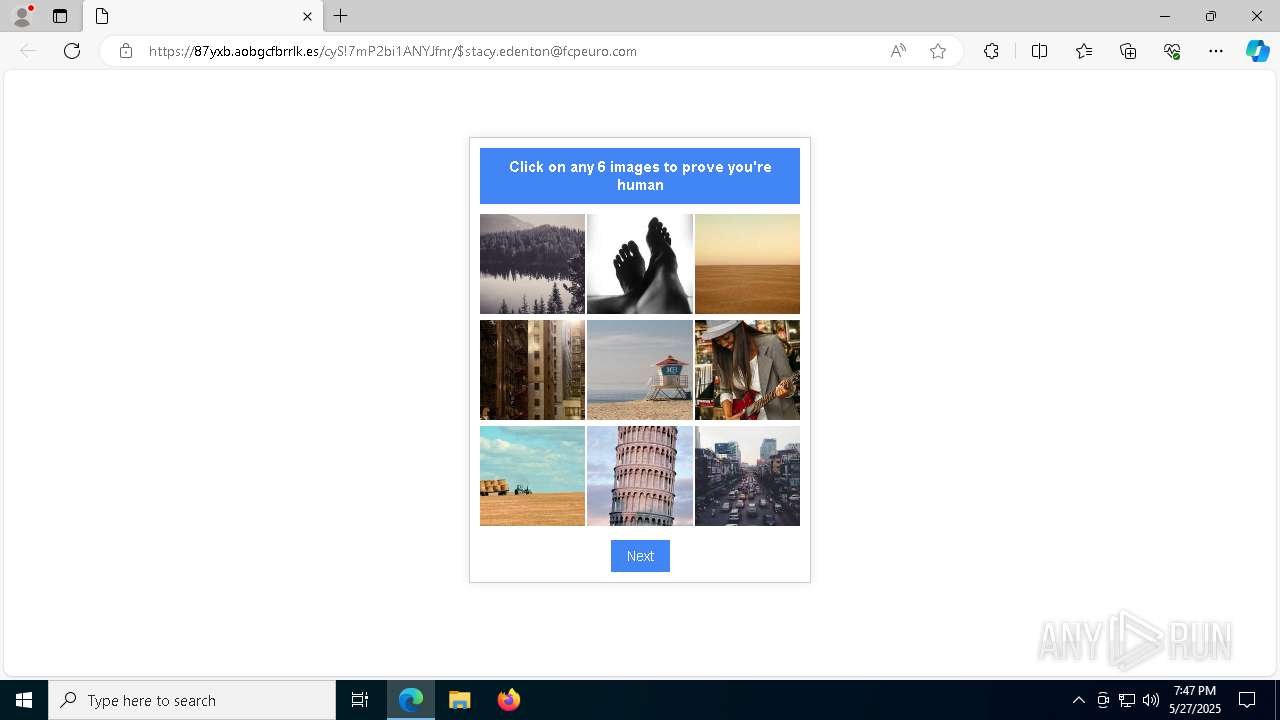Open the Collections icon
Image resolution: width=1280 pixels, height=720 pixels.
[1128, 51]
